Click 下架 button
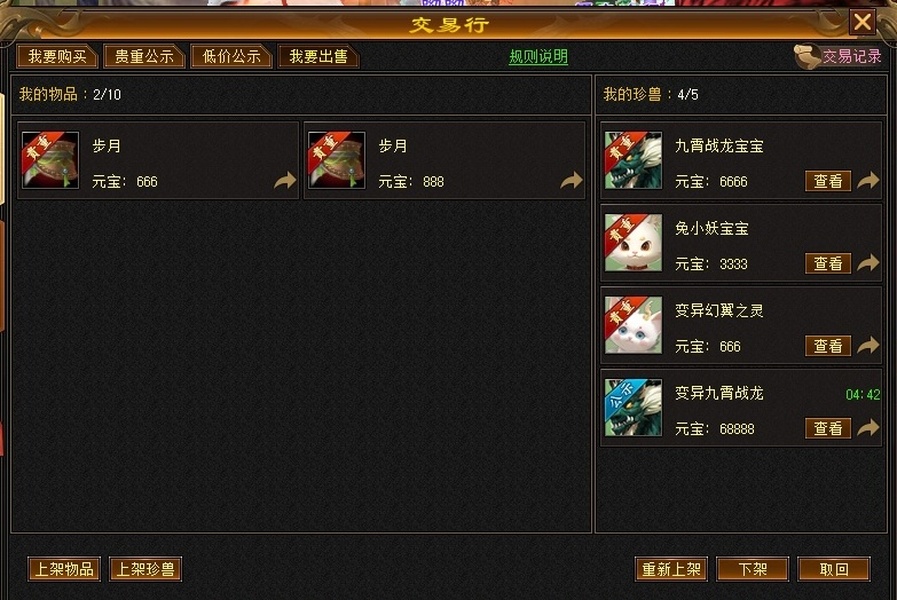Viewport: 897px width, 600px height. click(752, 569)
